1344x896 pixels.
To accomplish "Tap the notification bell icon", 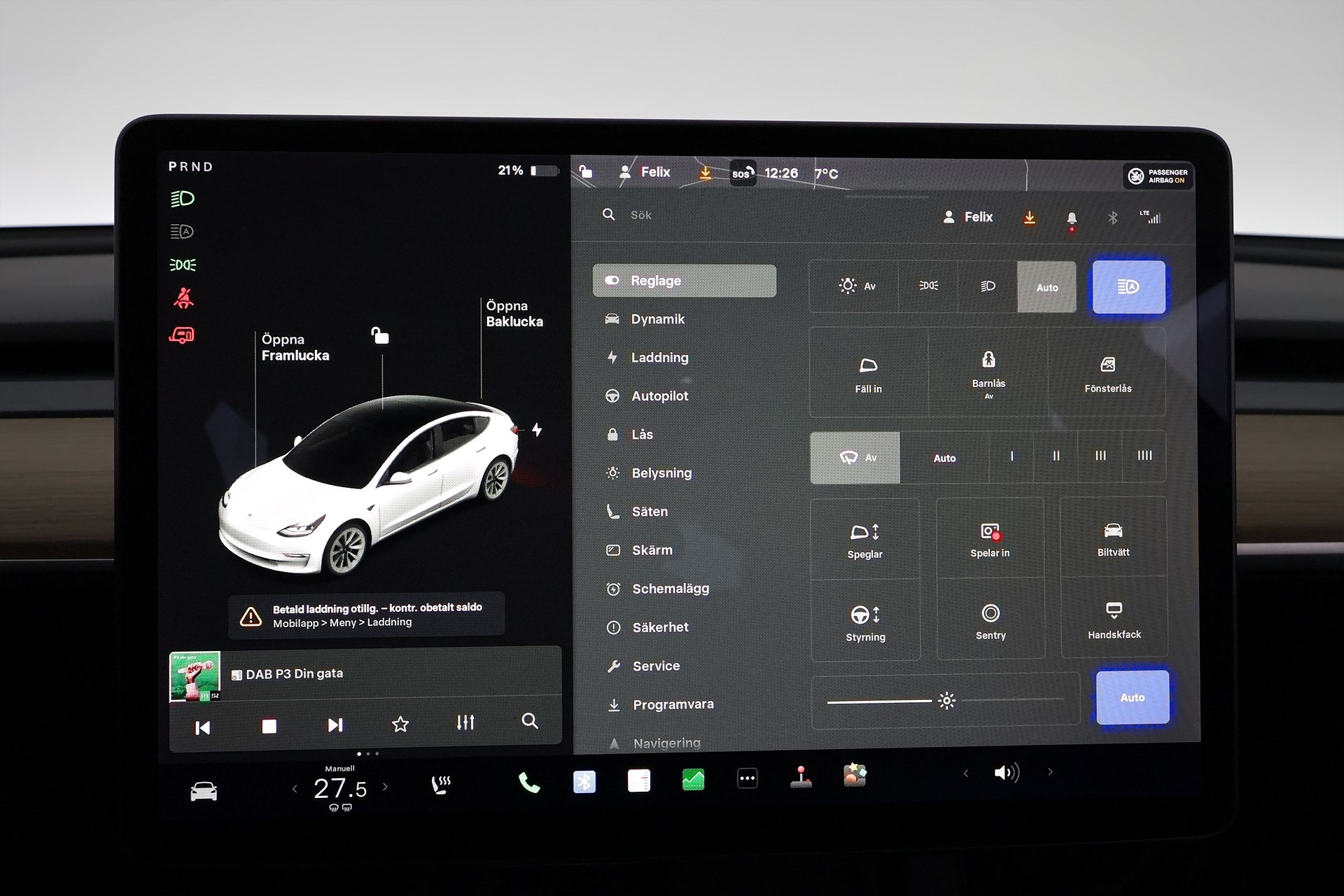I will point(1071,218).
